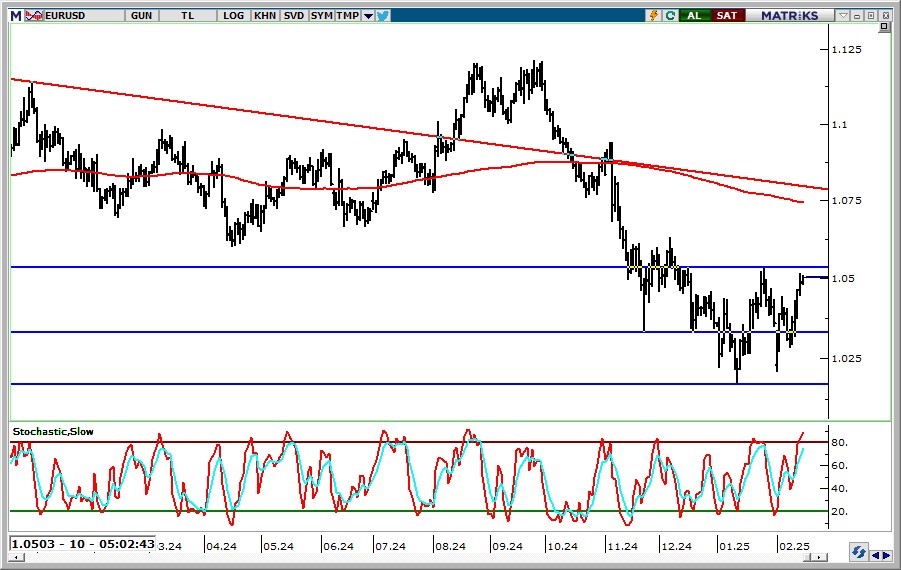Click the SVD toolbar button
This screenshot has height=570, width=901.
click(x=294, y=16)
